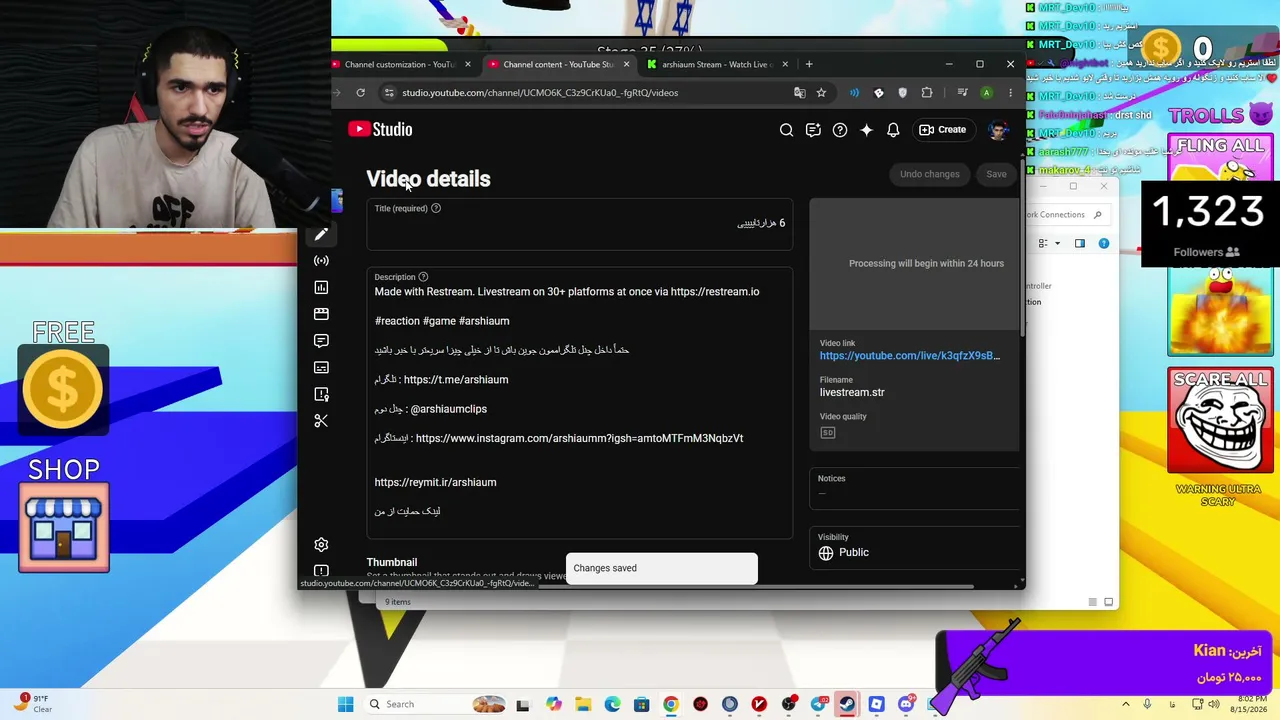1280x720 pixels.
Task: Click the taskbar Search box
Action: coord(435,704)
